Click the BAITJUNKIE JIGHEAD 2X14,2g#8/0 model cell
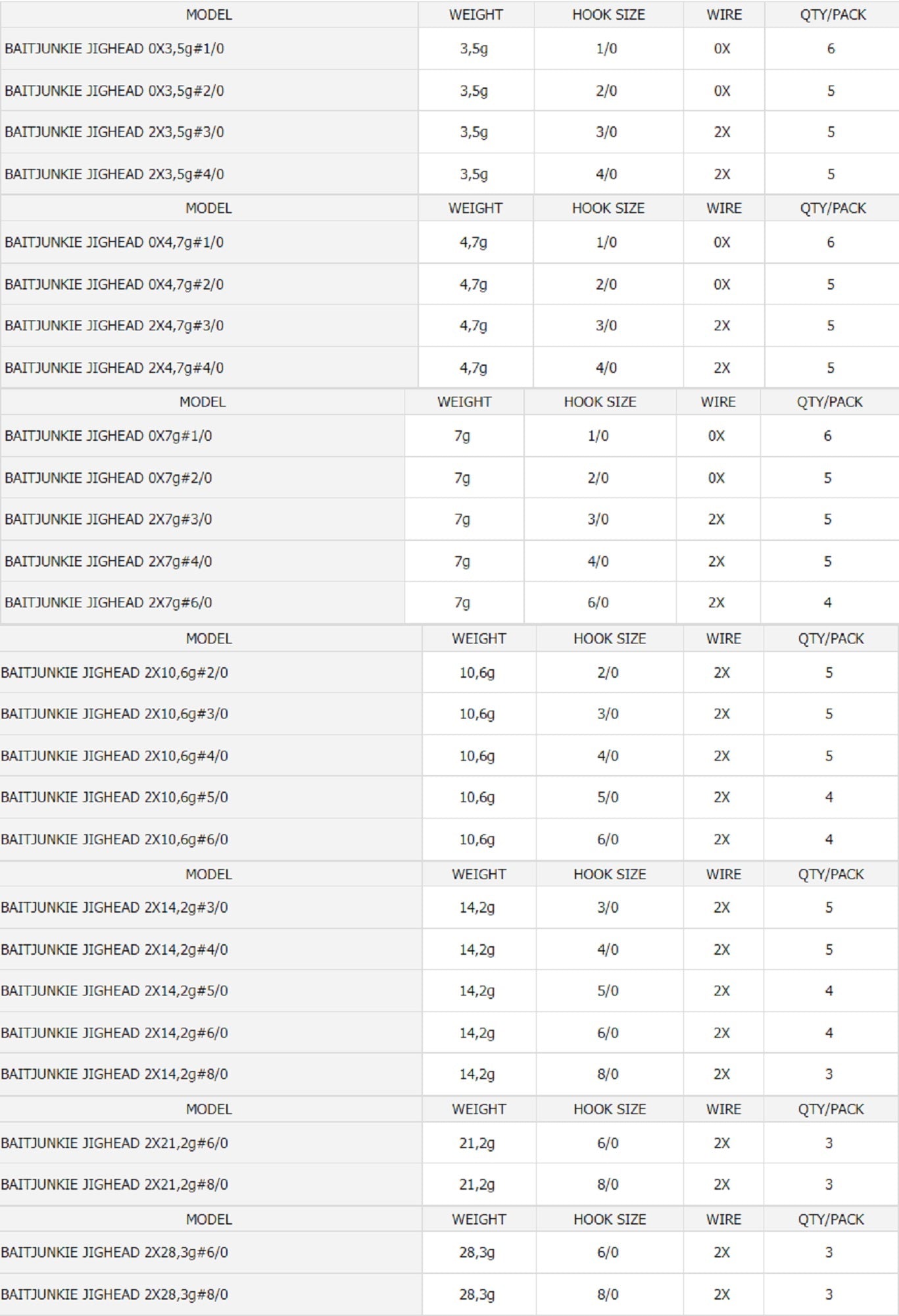Screen dimensions: 899x1316 point(114,1075)
